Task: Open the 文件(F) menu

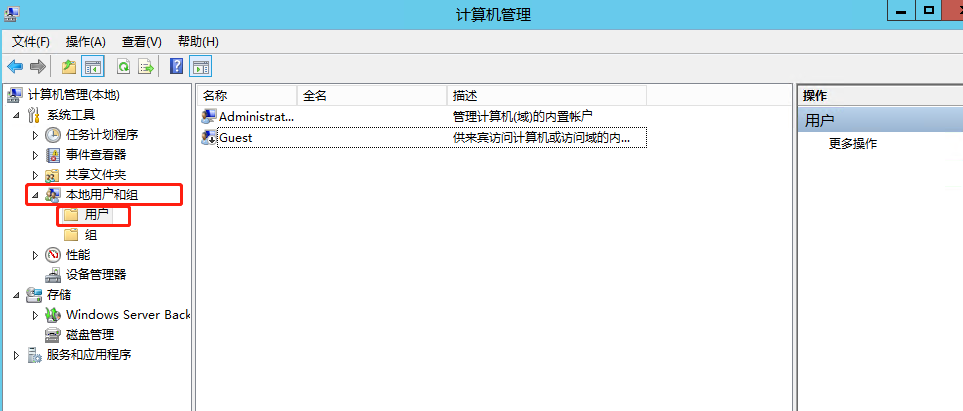Action: [x=31, y=42]
